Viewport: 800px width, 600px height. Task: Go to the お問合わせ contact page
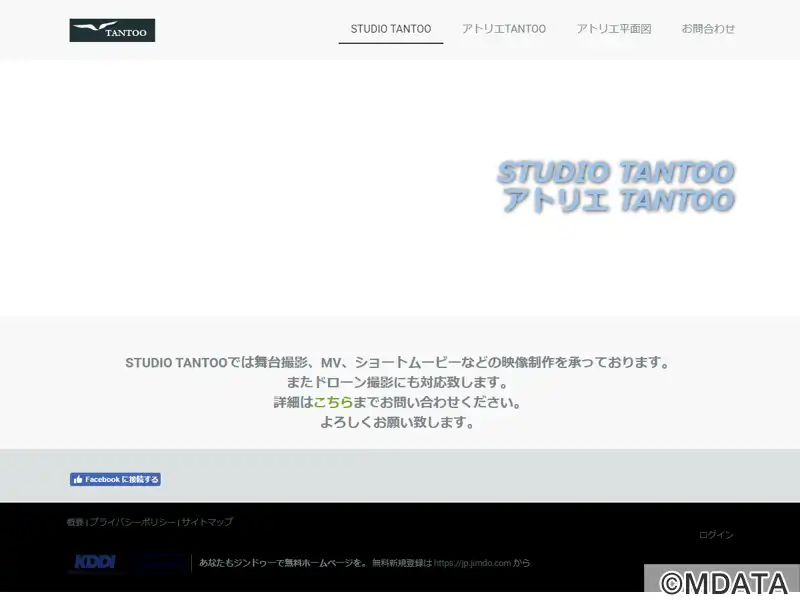click(708, 29)
